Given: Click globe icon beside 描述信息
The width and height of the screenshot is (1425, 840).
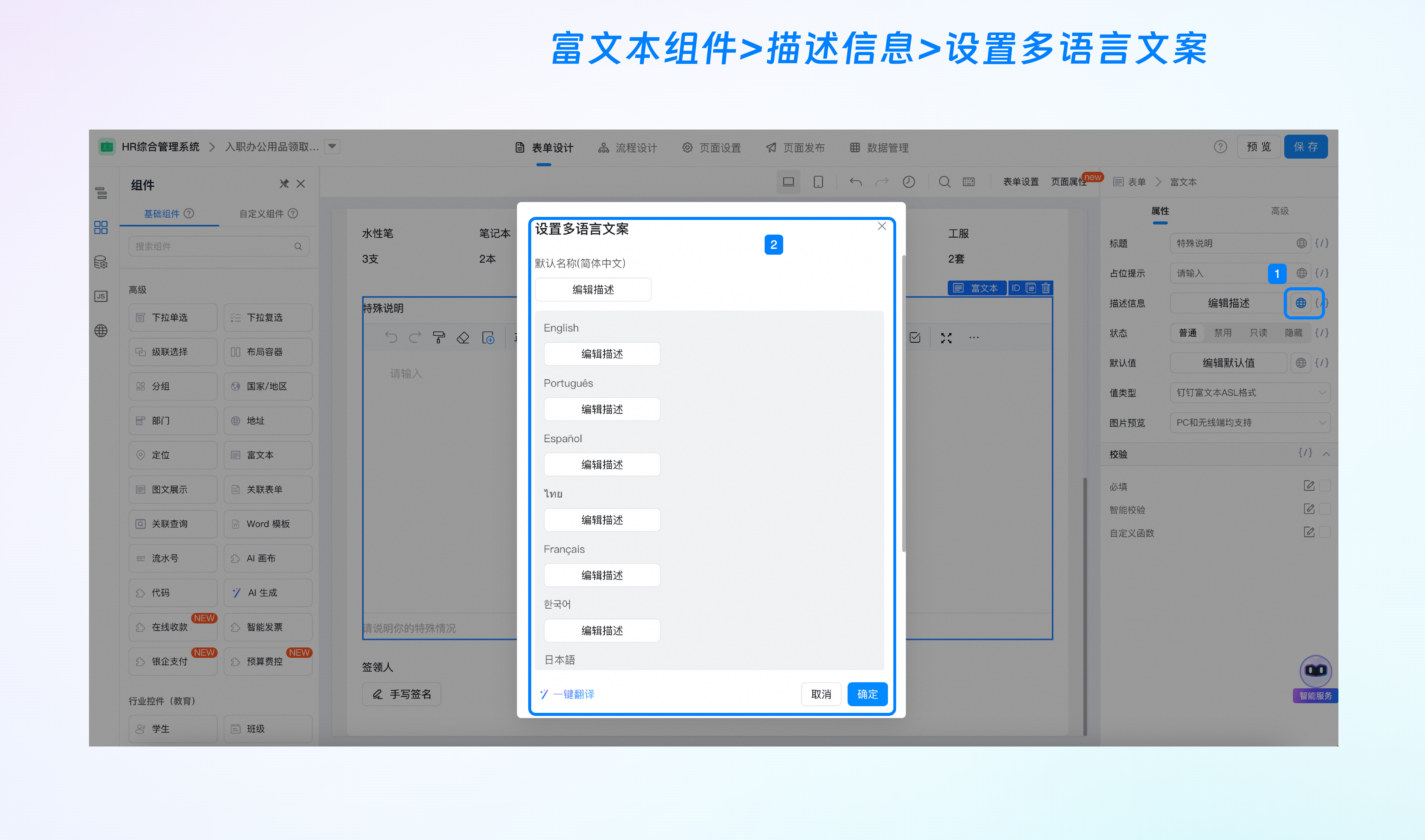Looking at the screenshot, I should pos(1301,303).
